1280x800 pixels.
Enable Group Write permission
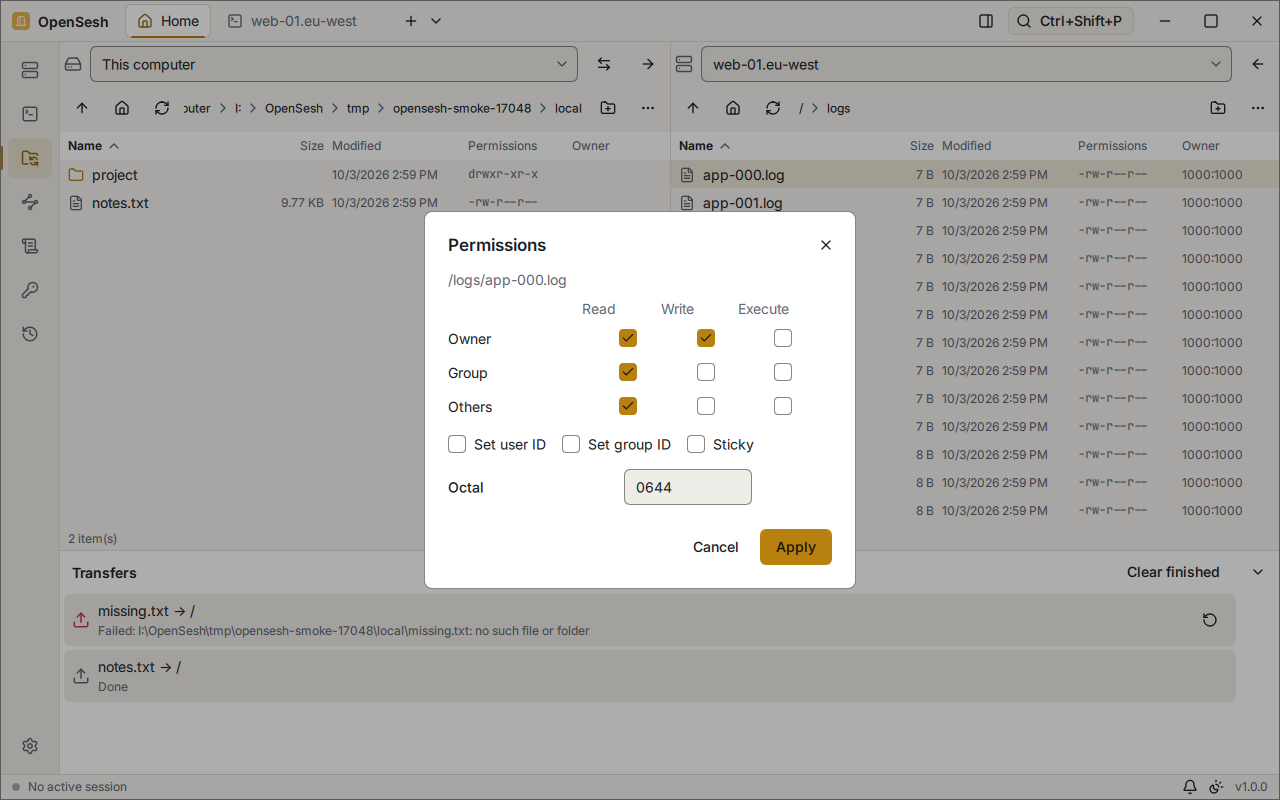pos(706,372)
